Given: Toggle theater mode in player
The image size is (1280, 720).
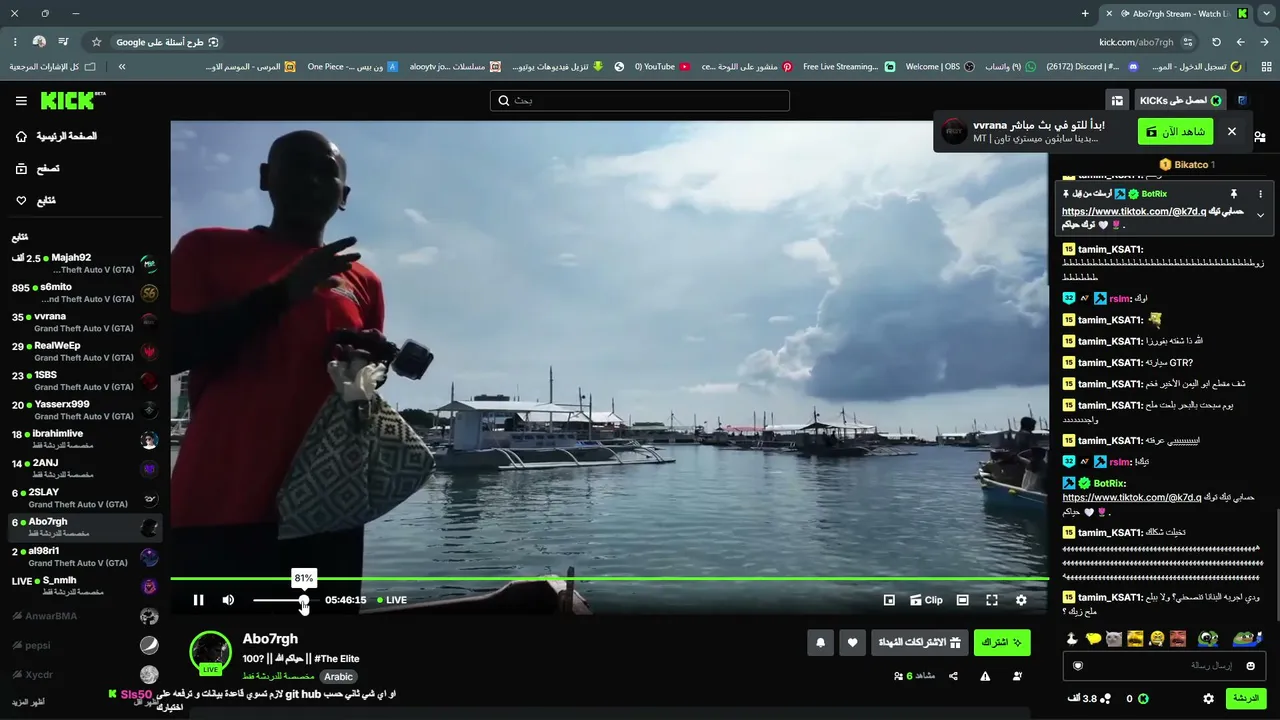Looking at the screenshot, I should pyautogui.click(x=962, y=600).
